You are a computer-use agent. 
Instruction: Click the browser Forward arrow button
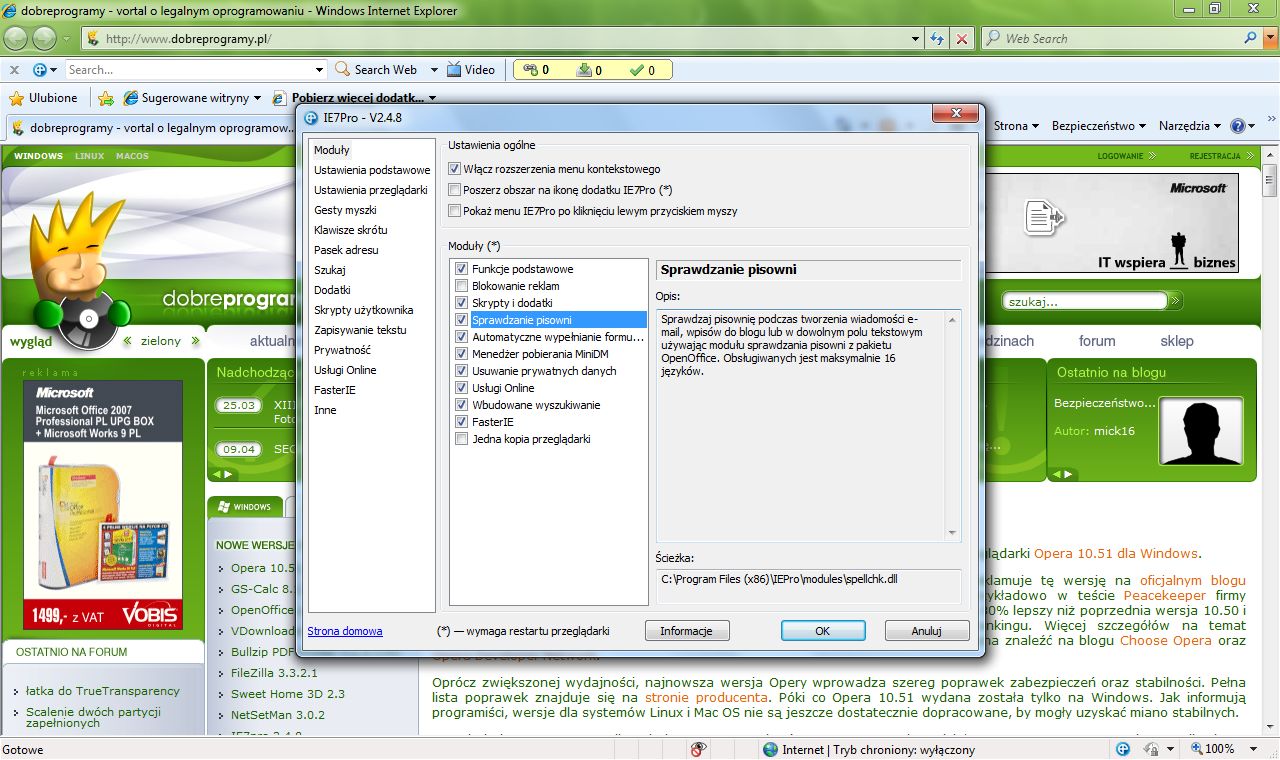tap(45, 38)
